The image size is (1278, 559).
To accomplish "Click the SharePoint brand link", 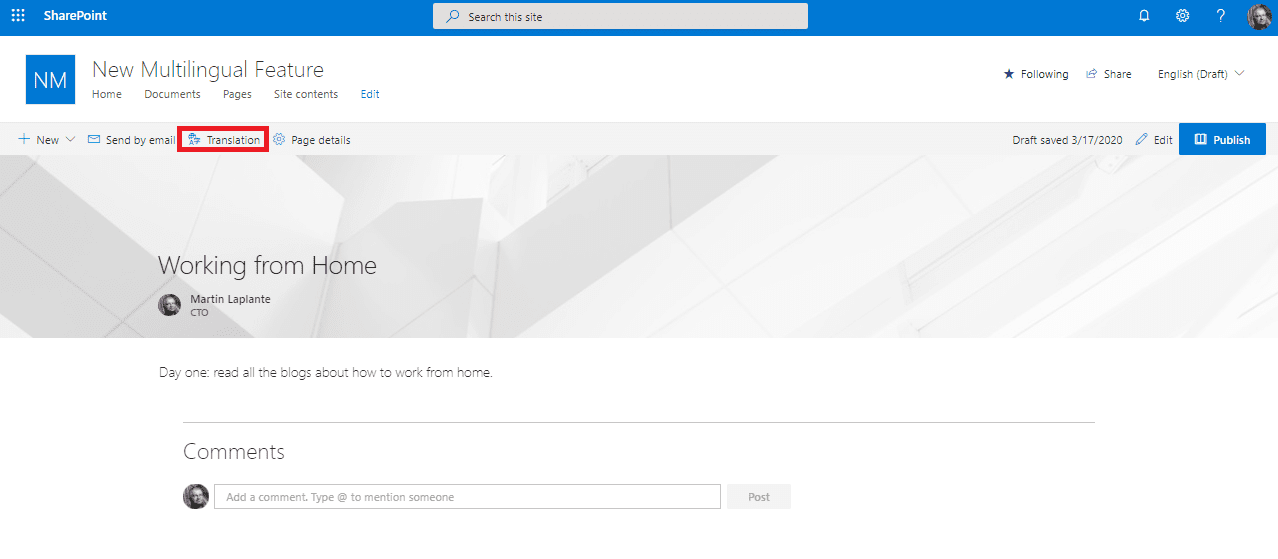I will point(75,16).
